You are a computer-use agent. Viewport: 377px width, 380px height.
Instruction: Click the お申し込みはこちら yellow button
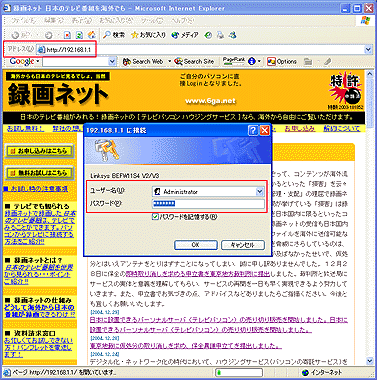tap(39, 151)
